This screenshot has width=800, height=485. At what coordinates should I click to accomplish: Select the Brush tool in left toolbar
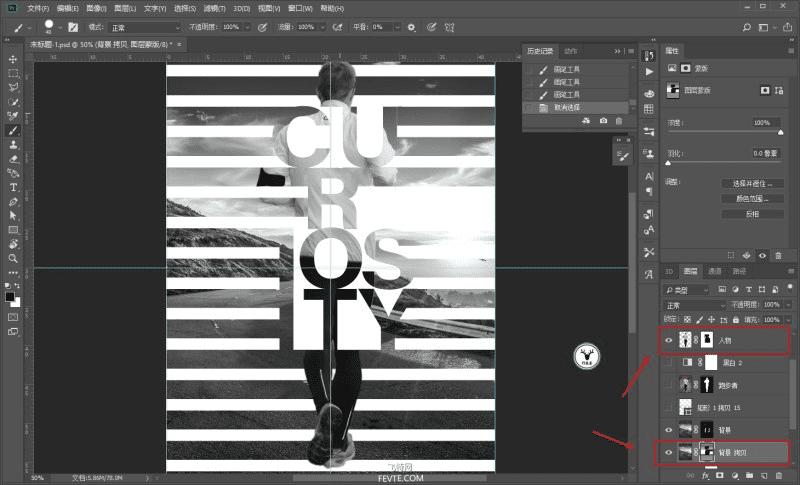(13, 131)
